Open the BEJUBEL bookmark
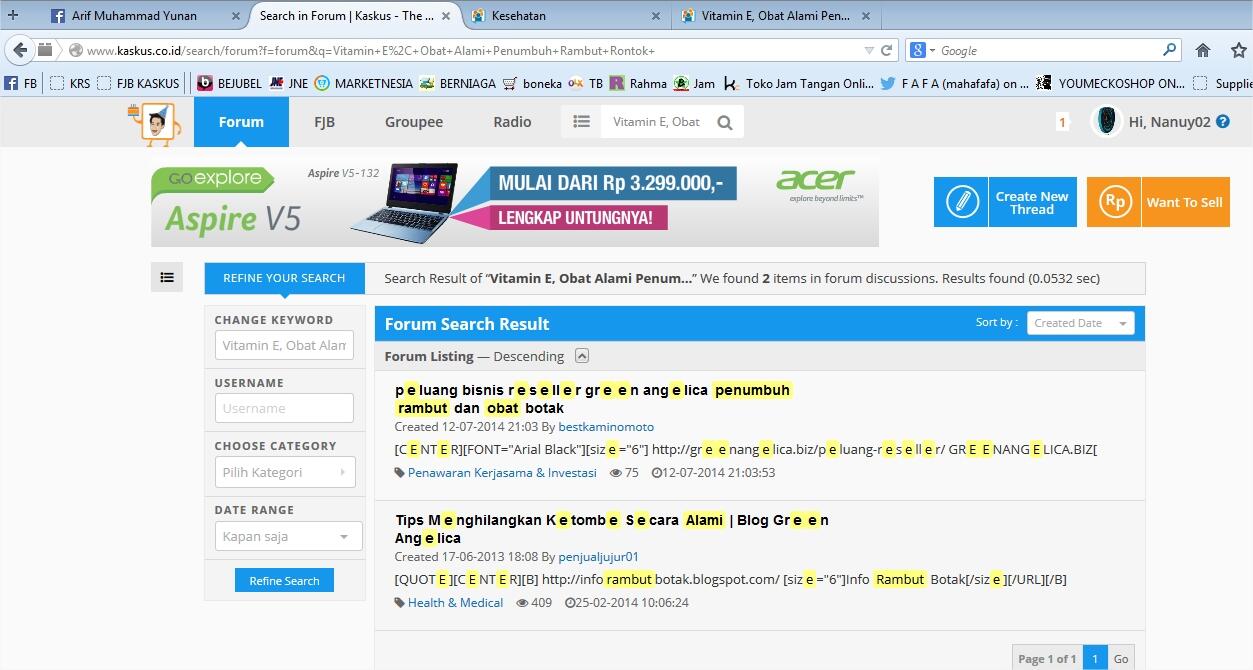The width and height of the screenshot is (1253, 670). tap(229, 84)
